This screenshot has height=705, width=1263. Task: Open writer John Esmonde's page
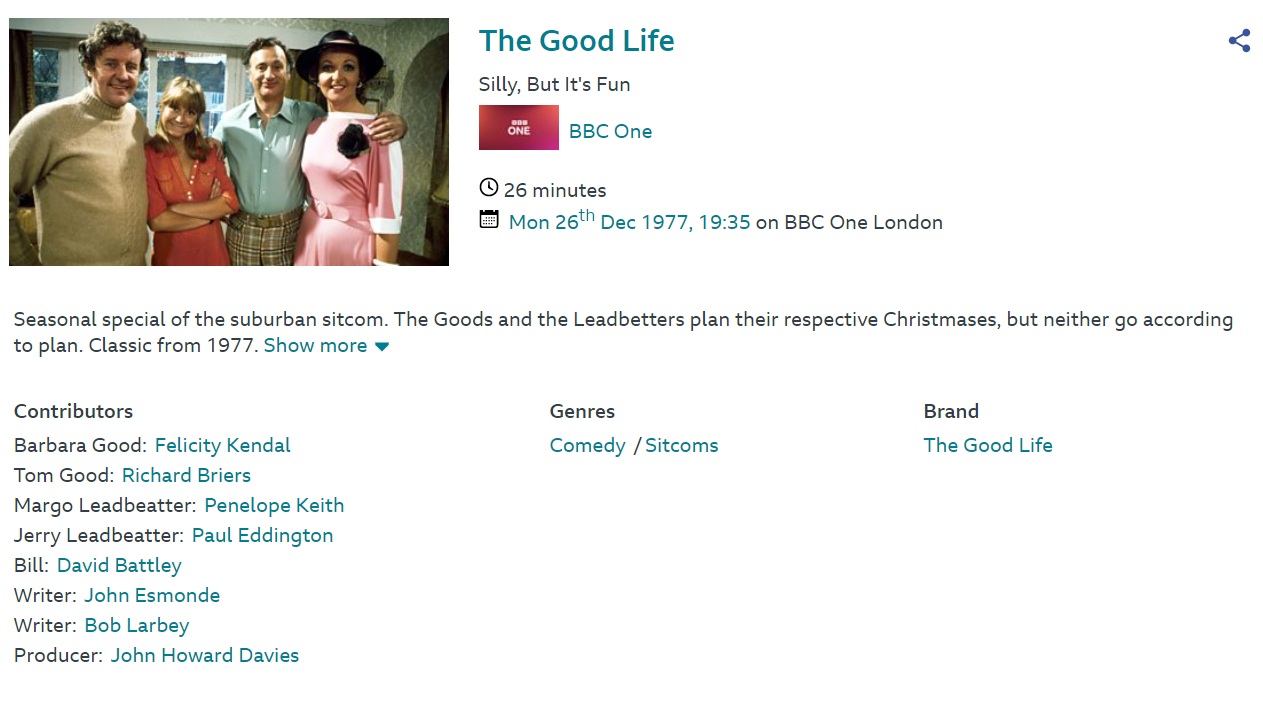tap(152, 596)
